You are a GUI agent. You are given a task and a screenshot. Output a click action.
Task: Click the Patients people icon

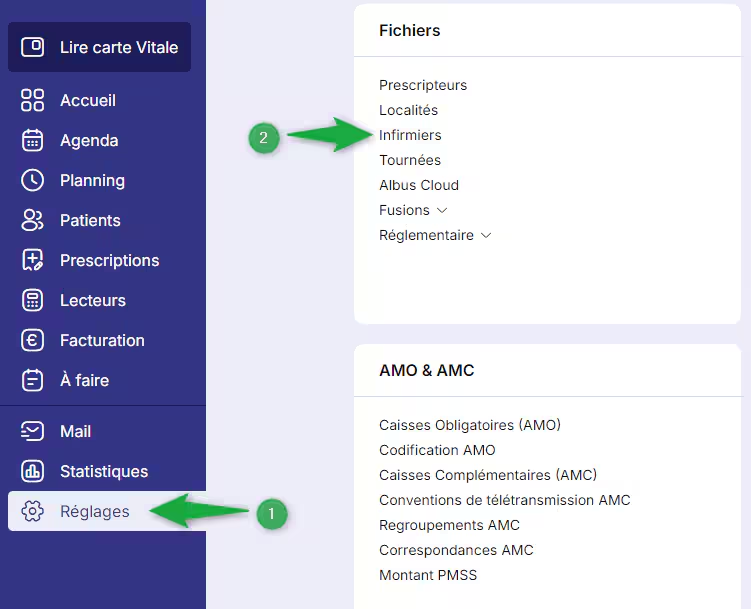point(33,220)
